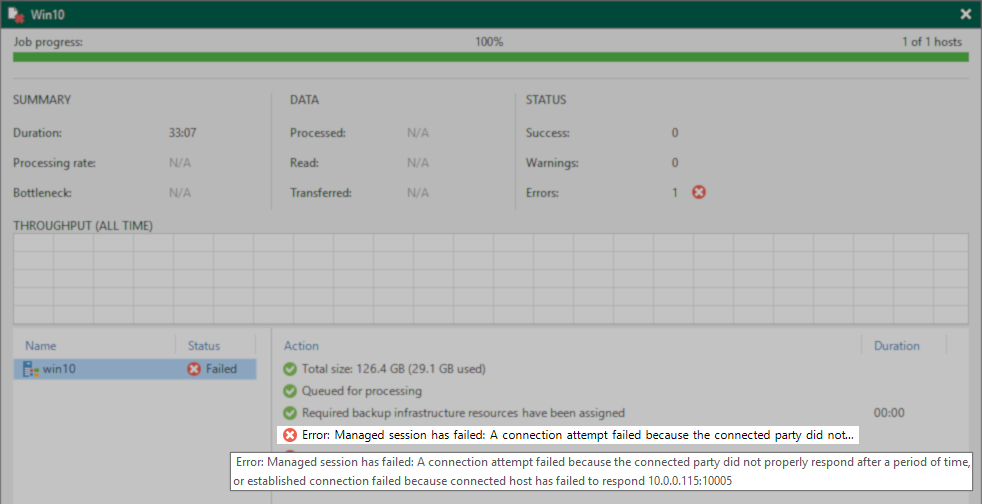
Task: Click the red Failed status icon for win10
Action: 194,369
